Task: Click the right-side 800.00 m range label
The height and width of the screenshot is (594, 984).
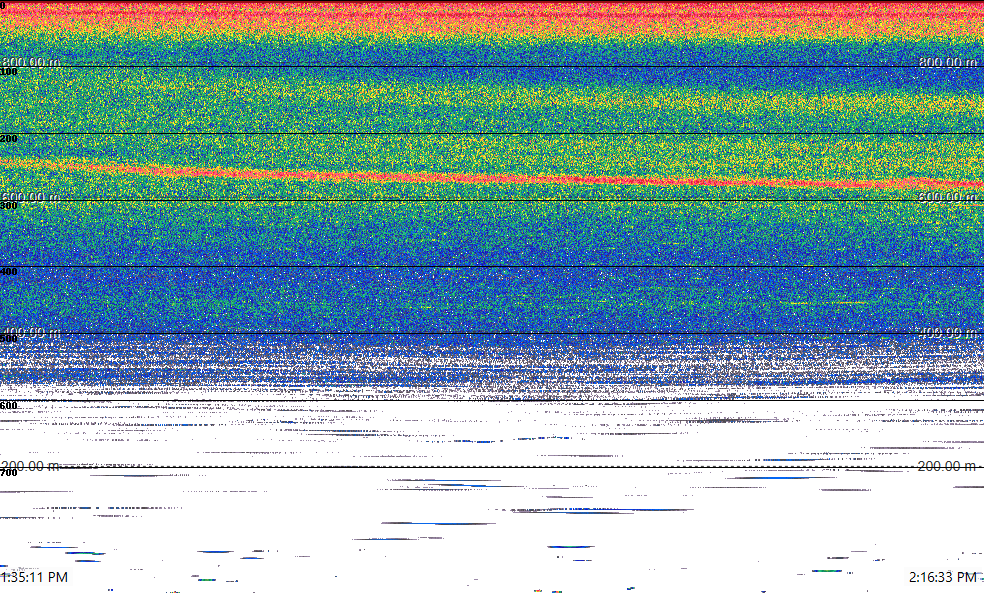Action: point(948,61)
